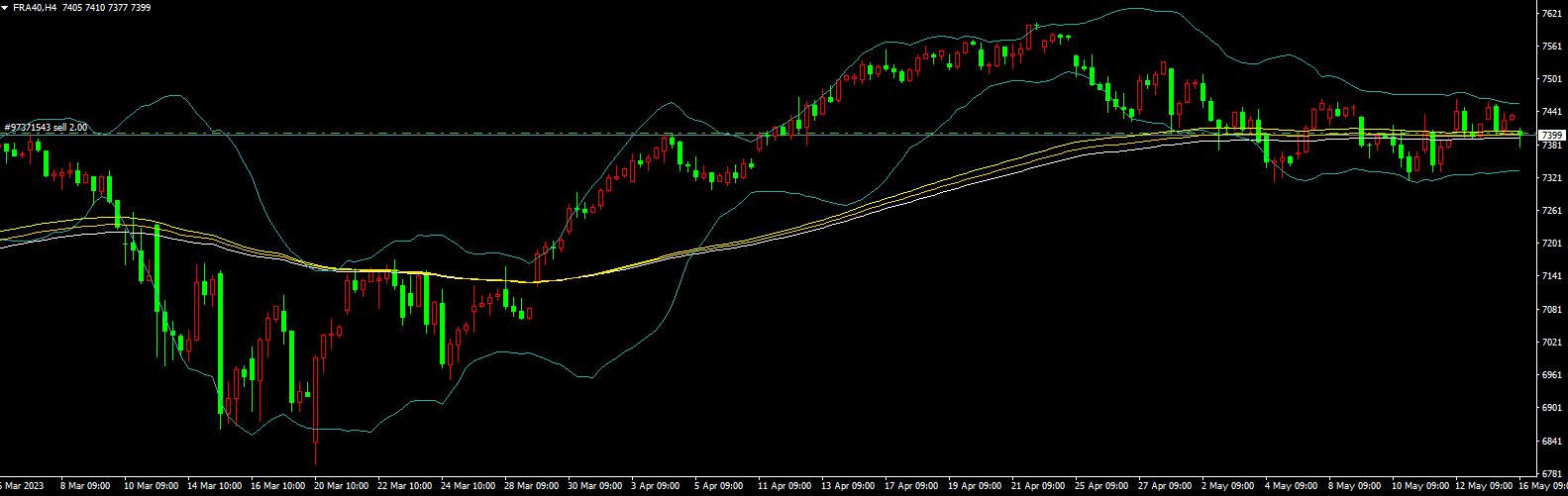
Task: Click time axis label 8 May 09:00
Action: [1355, 487]
